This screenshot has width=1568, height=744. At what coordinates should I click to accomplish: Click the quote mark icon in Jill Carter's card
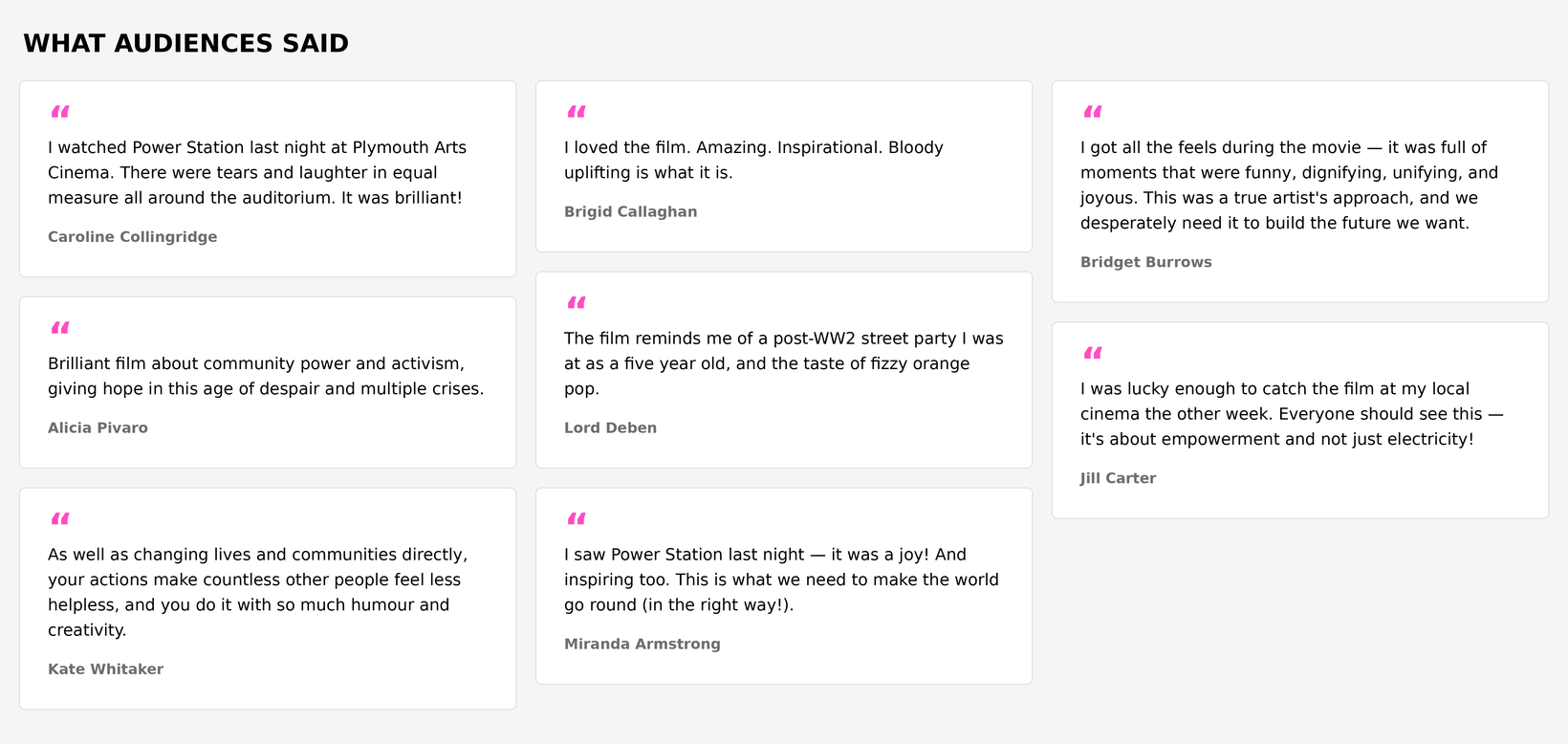coord(1093,353)
